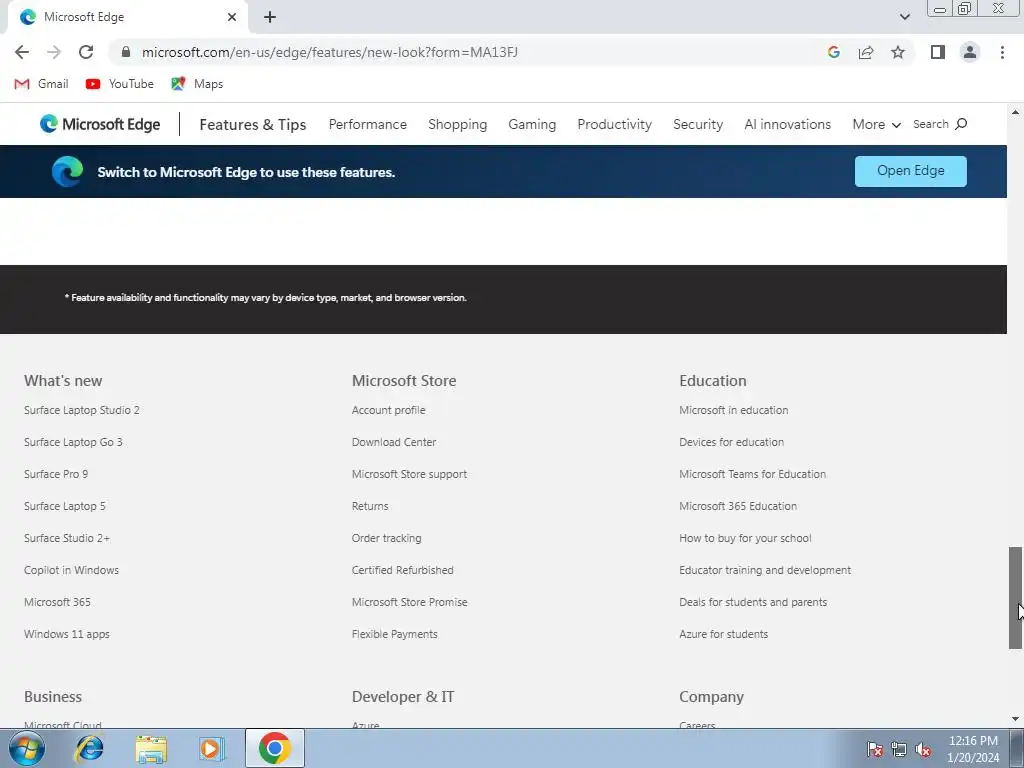This screenshot has height=768, width=1024.
Task: Click the scrollbar up arrow
Action: click(x=1015, y=112)
